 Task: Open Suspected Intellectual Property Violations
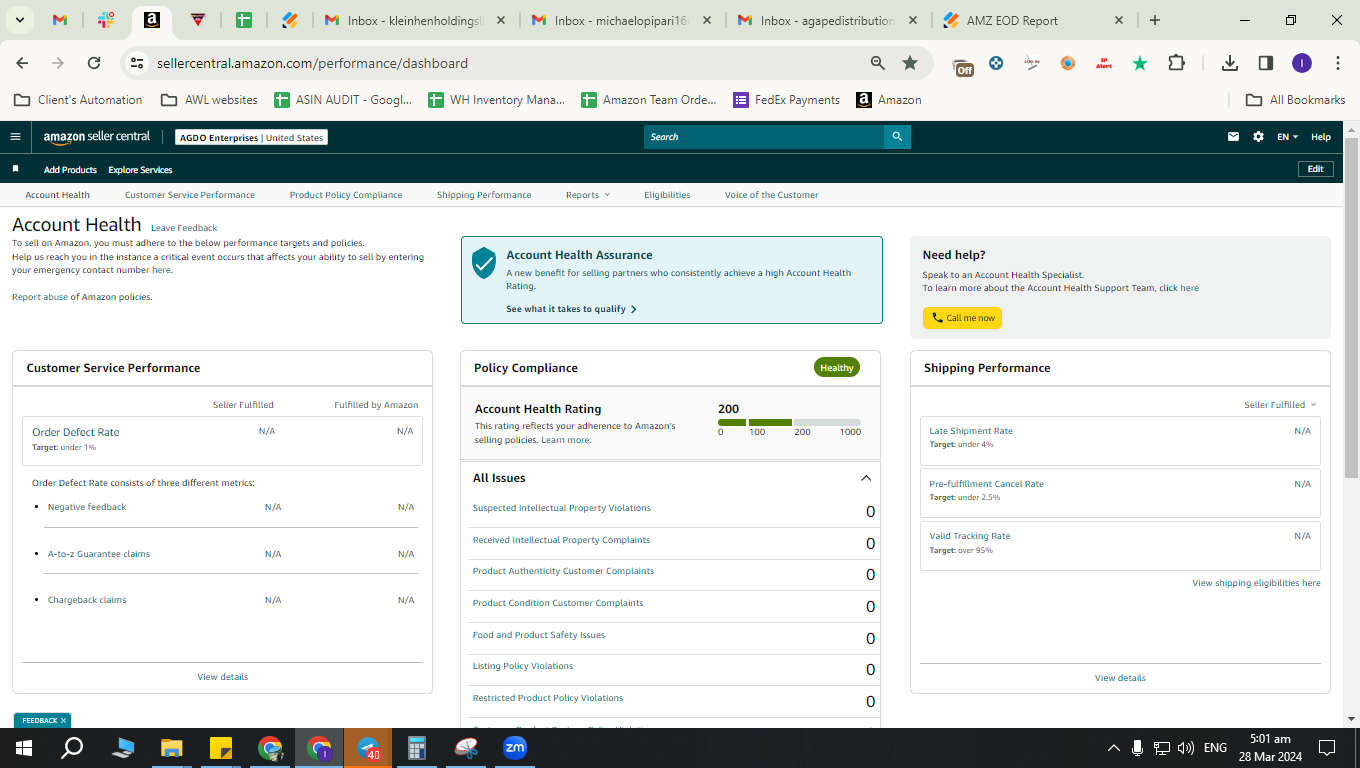click(562, 508)
